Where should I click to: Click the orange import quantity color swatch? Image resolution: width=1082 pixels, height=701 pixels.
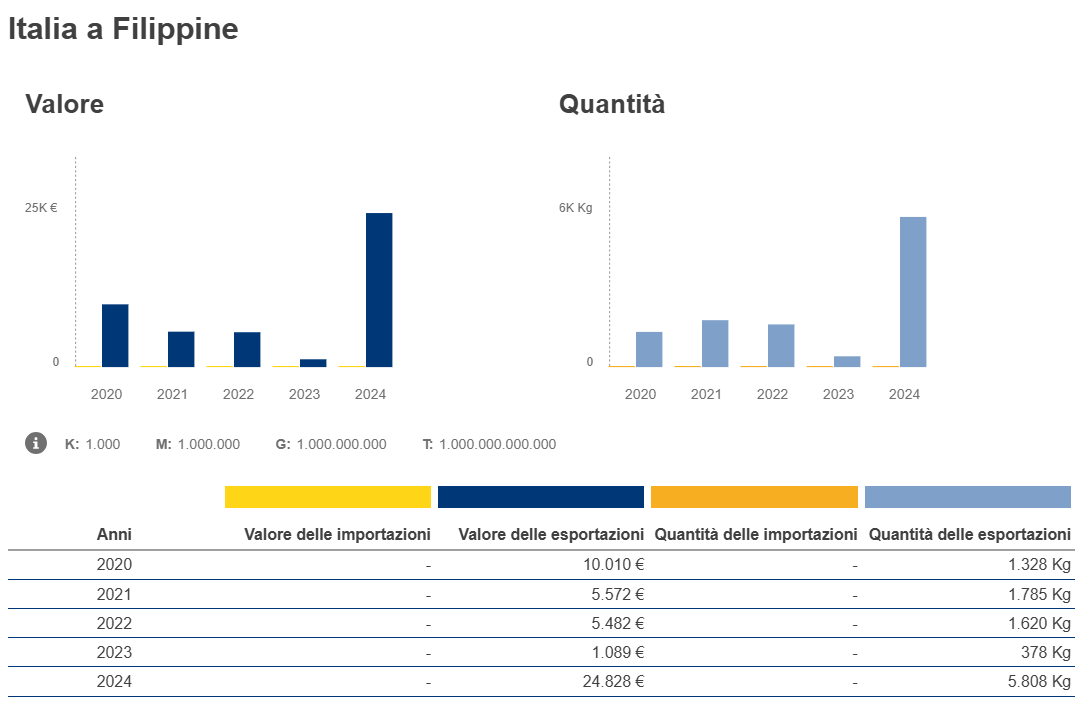[x=754, y=497]
